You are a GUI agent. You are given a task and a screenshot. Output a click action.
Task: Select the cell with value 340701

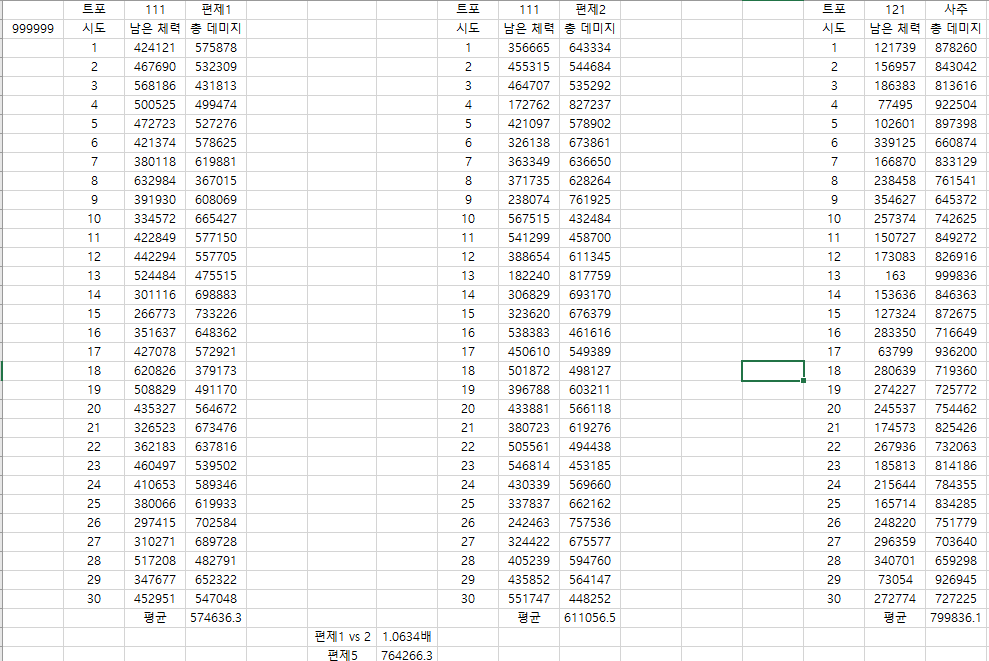(x=894, y=560)
